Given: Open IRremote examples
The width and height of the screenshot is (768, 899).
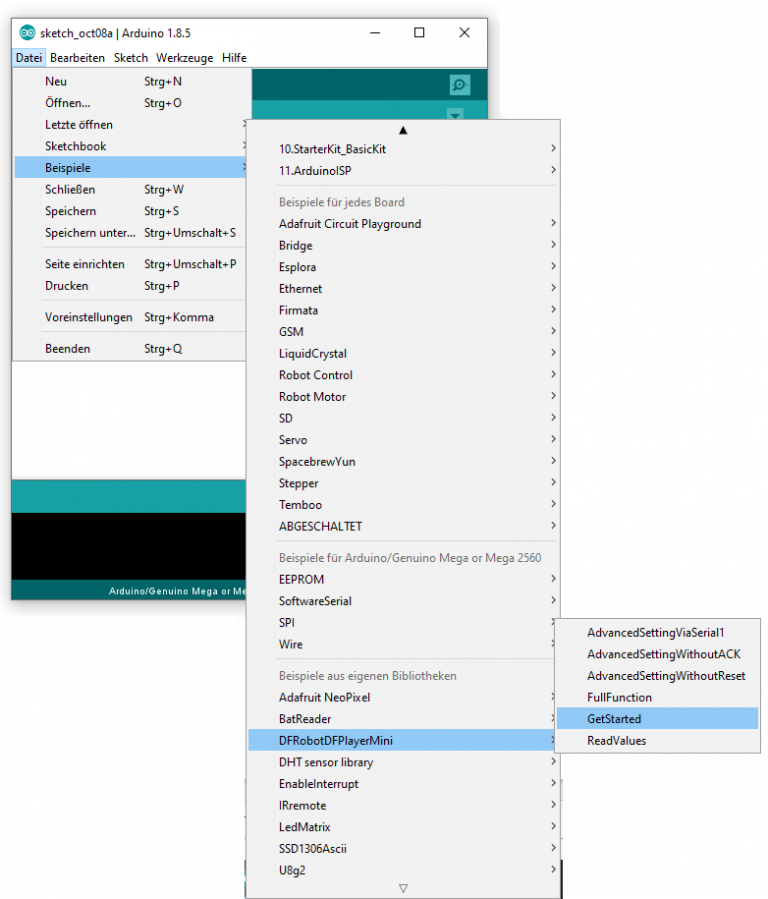Looking at the screenshot, I should coord(404,806).
